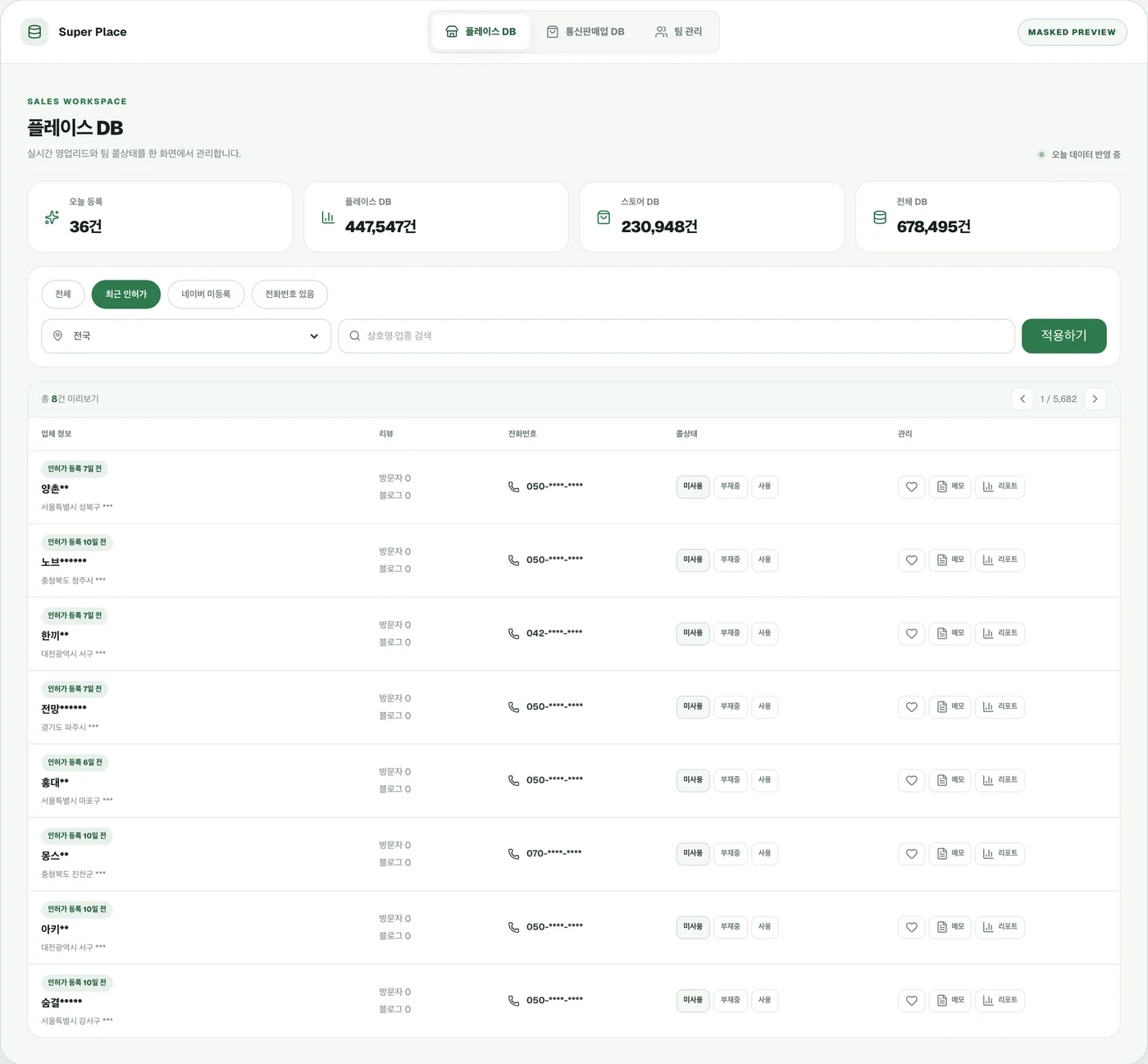This screenshot has height=1064, width=1148.
Task: Click the chart icon on 플레이스 DB card
Action: (328, 217)
